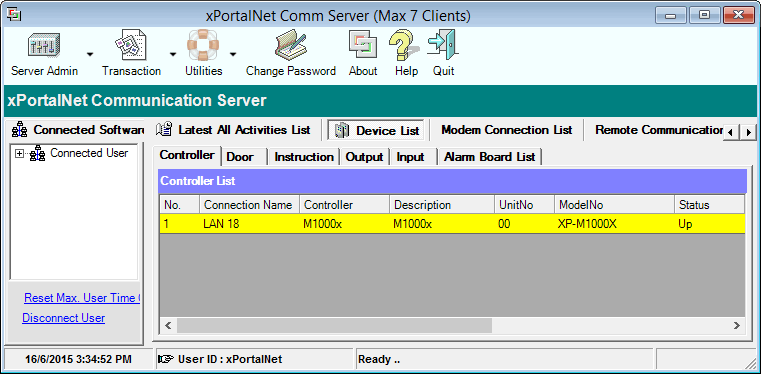The width and height of the screenshot is (761, 374).
Task: Show previous tabs with left arrow
Action: pyautogui.click(x=732, y=131)
